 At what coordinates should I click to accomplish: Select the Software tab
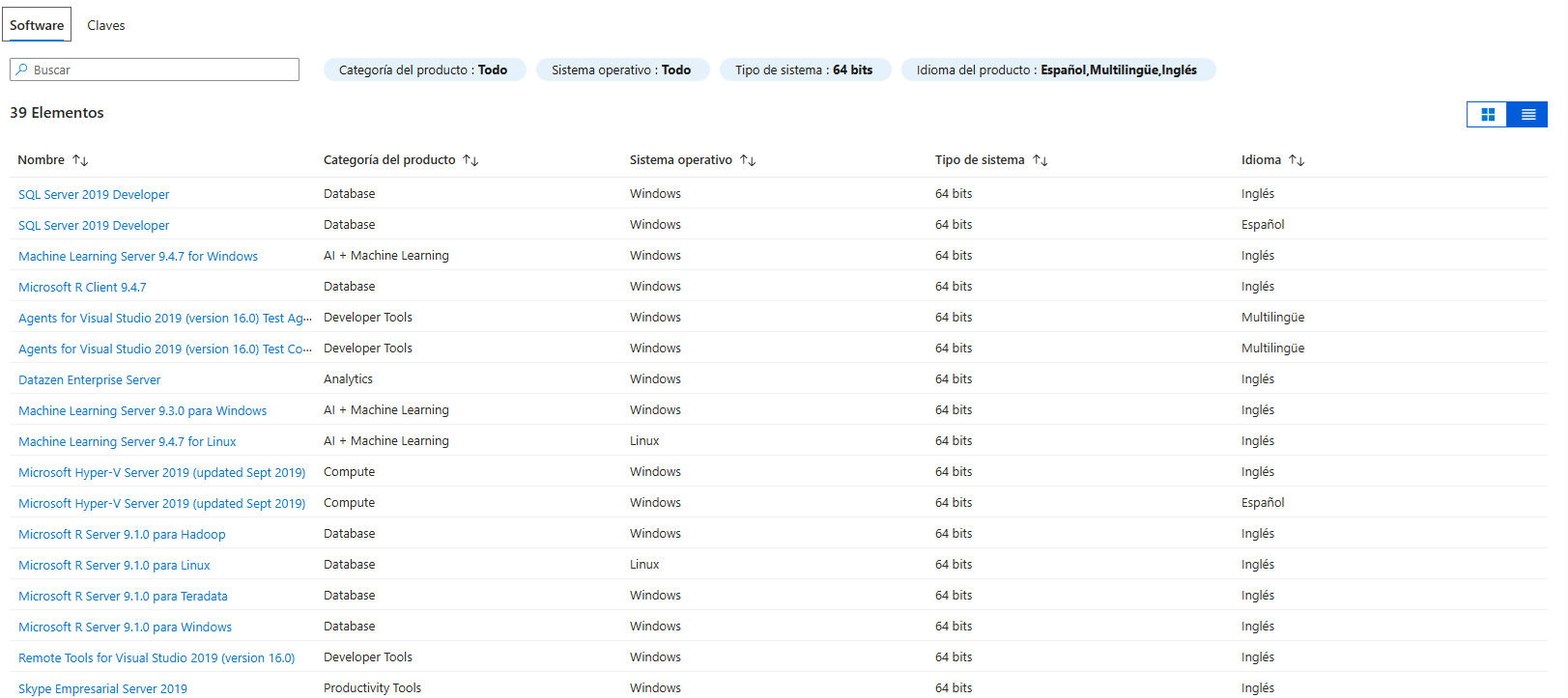(37, 25)
